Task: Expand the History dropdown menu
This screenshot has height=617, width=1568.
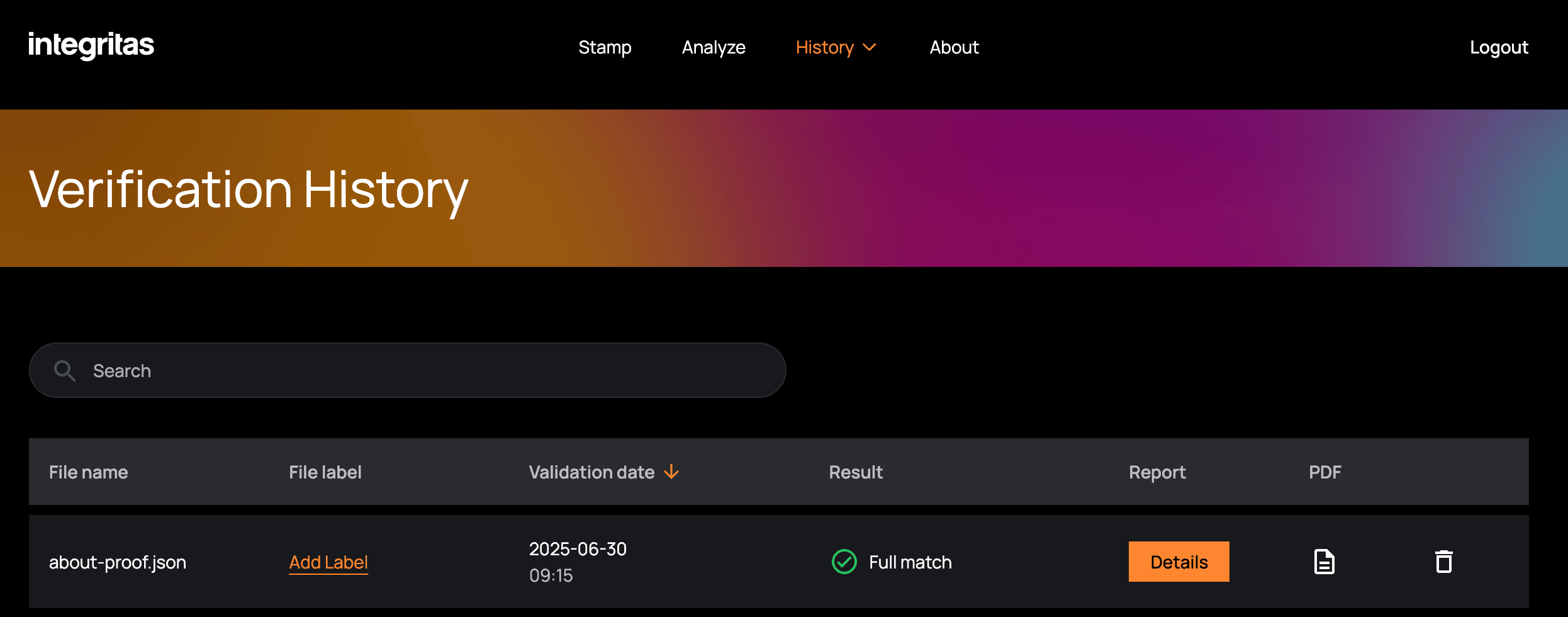Action: coord(825,47)
